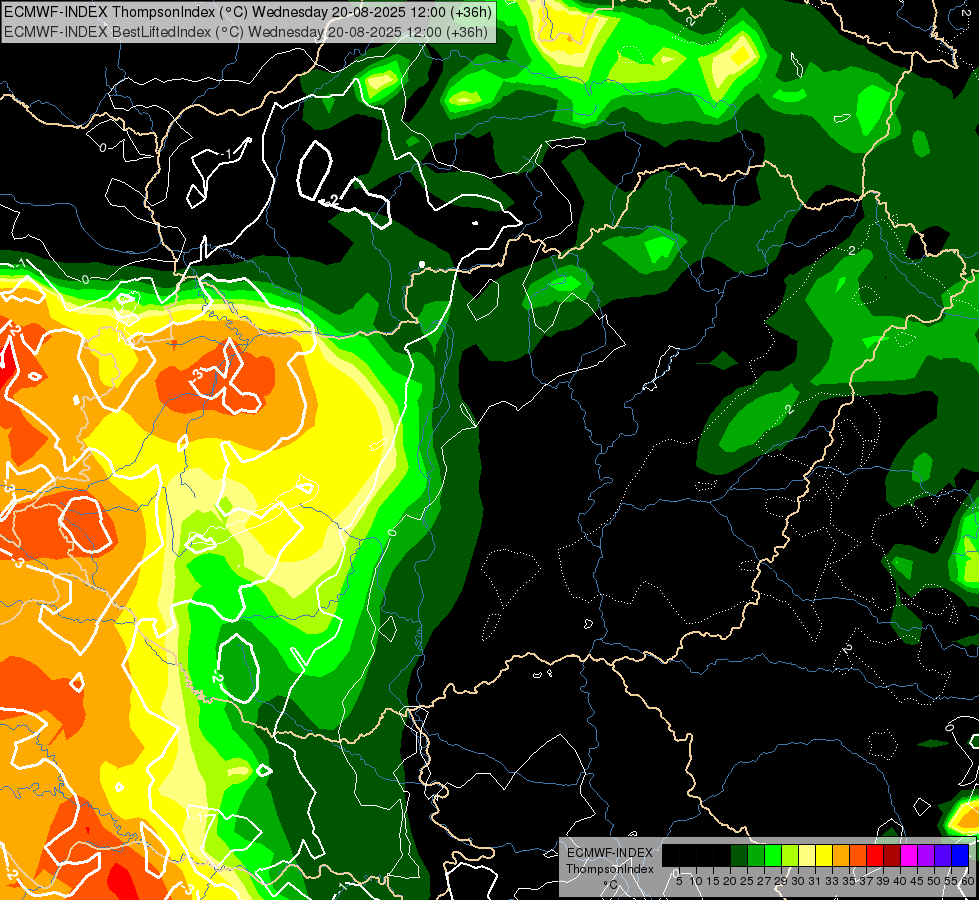Pick the yellow 31–33 legend swatch
979x900 pixels.
[824, 855]
